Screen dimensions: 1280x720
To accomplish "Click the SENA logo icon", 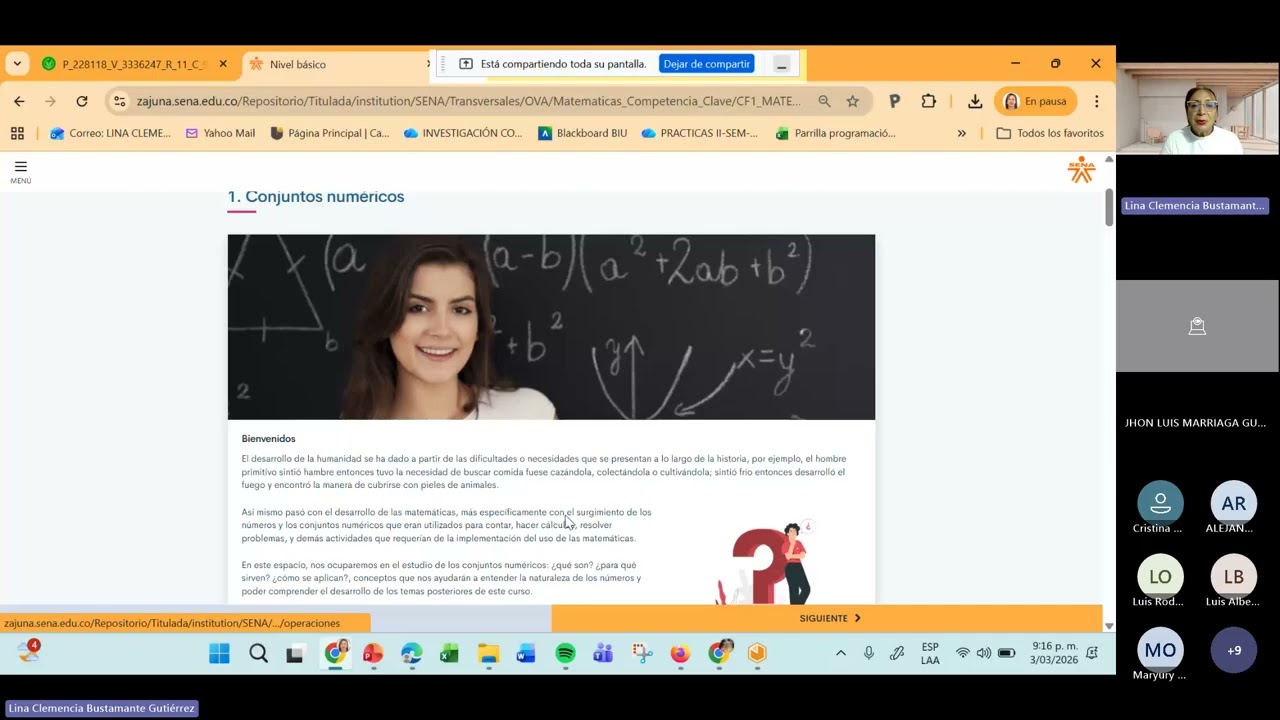I will tap(1081, 170).
